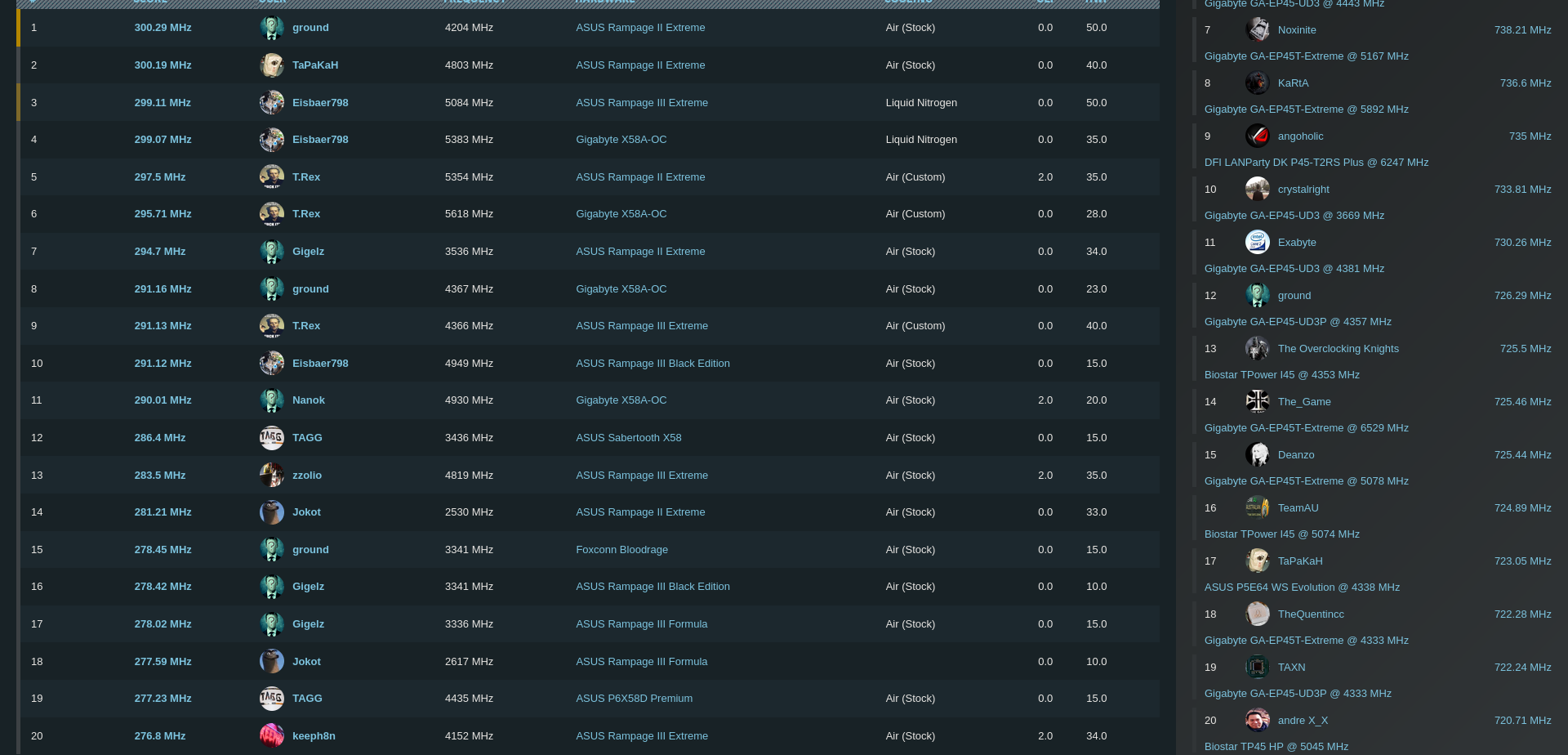The height and width of the screenshot is (755, 1568).
Task: Select Nanok's avatar in the rank 11 row
Action: pyautogui.click(x=271, y=400)
